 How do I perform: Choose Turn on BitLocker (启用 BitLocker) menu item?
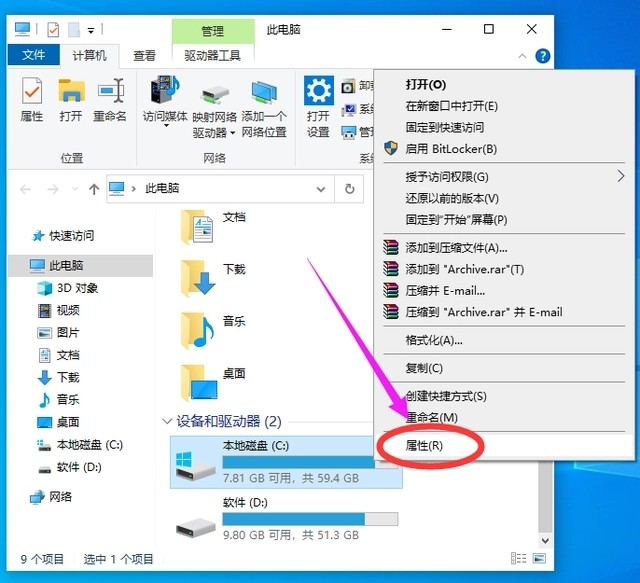pos(504,149)
